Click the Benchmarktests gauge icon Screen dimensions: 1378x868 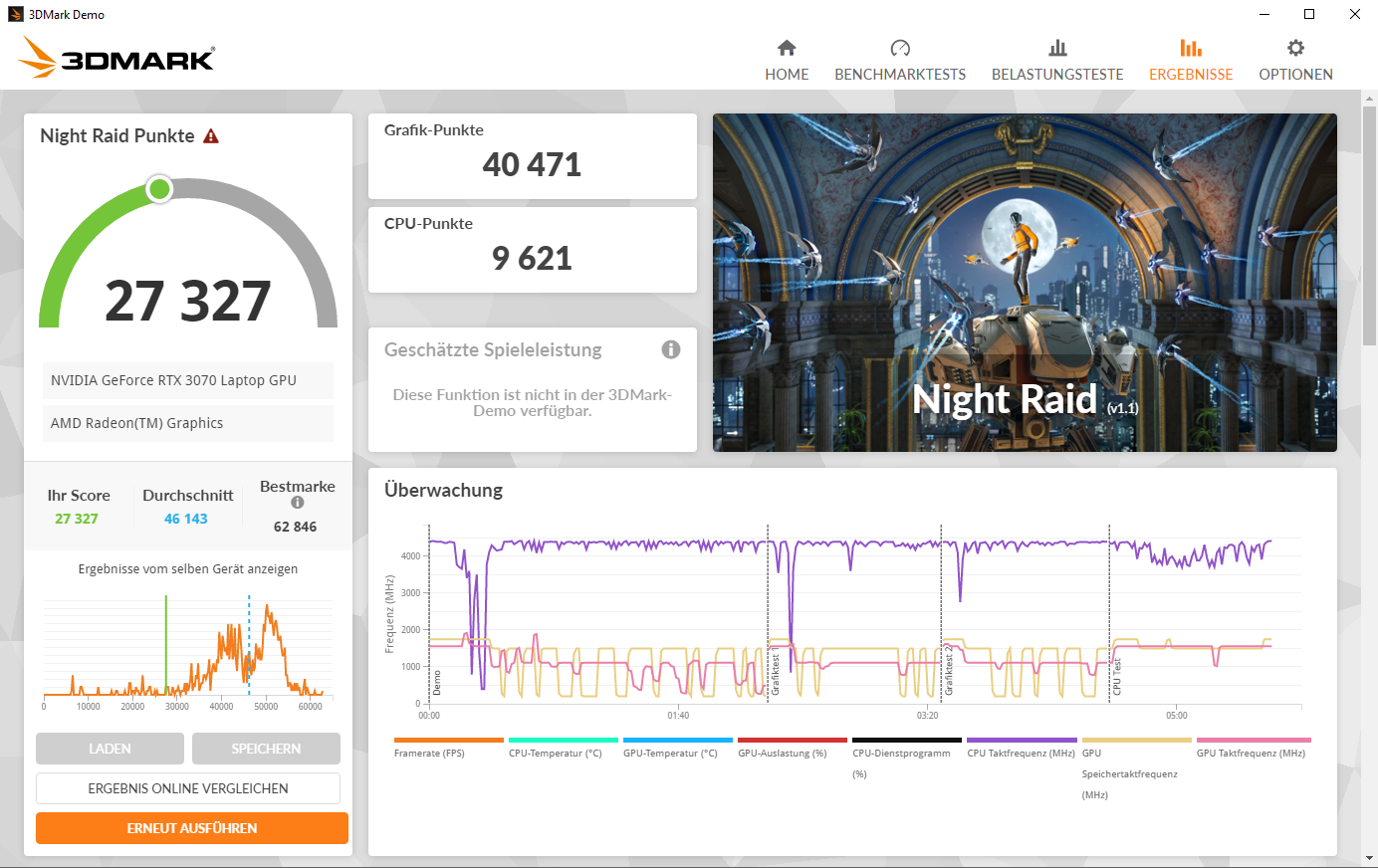900,48
